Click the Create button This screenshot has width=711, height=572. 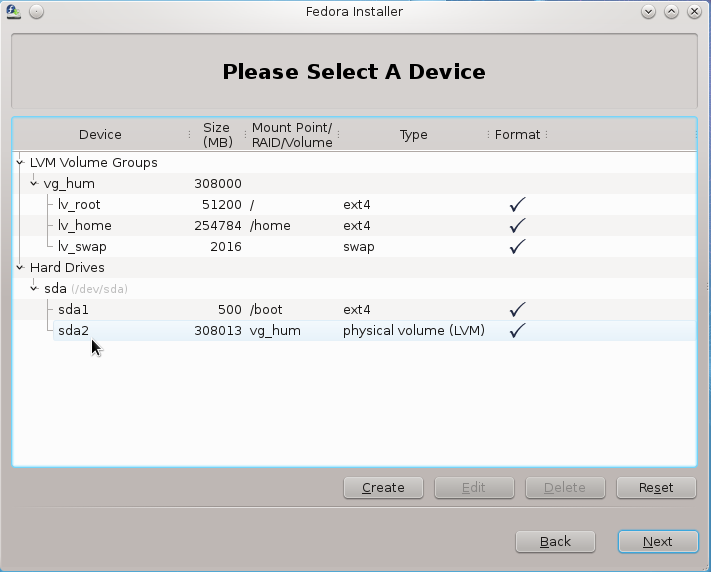point(383,488)
